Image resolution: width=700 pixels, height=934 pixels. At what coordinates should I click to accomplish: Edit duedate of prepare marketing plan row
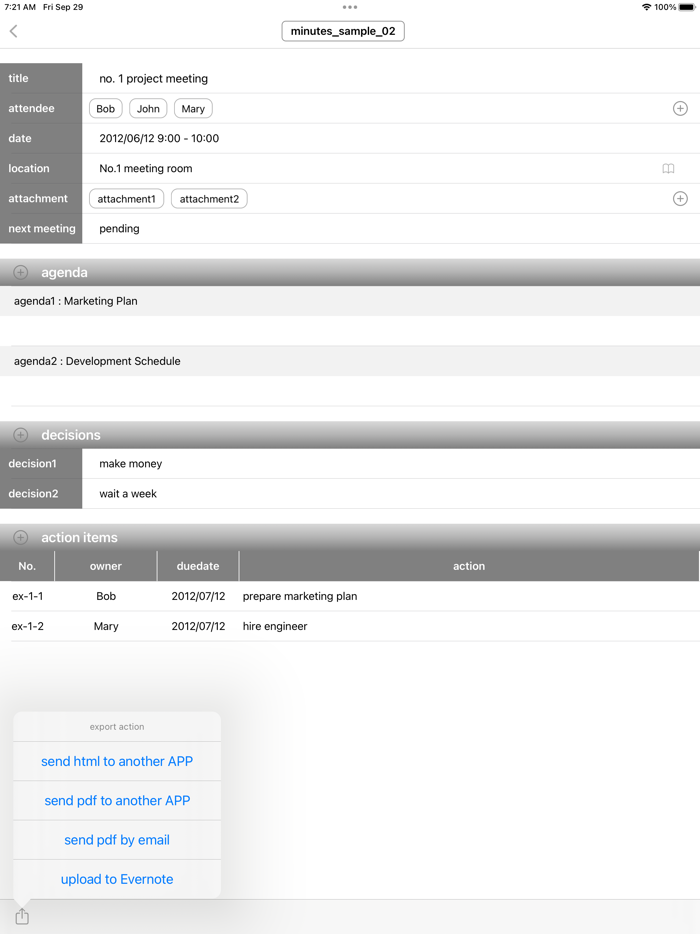[x=198, y=596]
